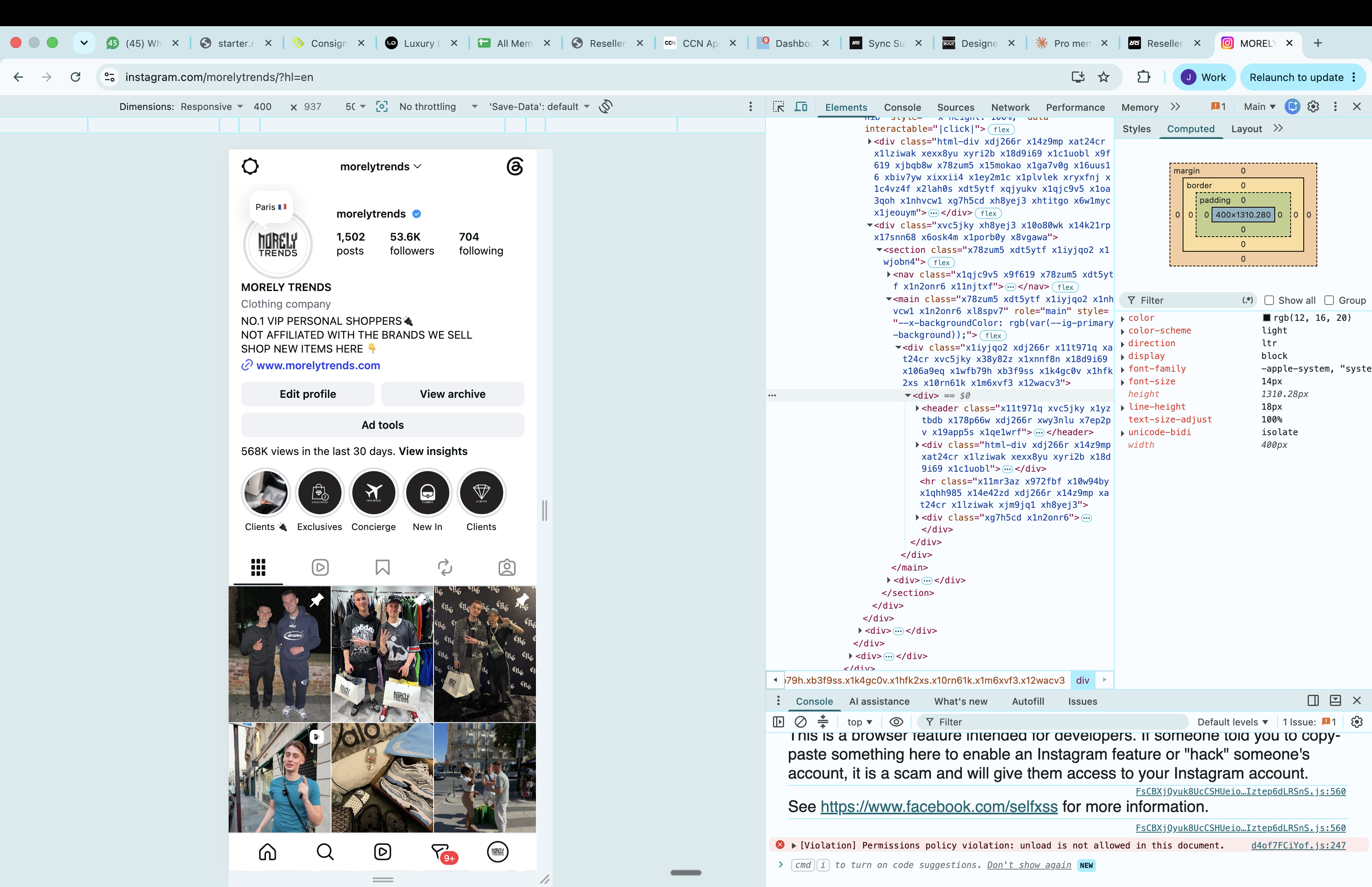Open the Reposts tab icon

click(445, 567)
